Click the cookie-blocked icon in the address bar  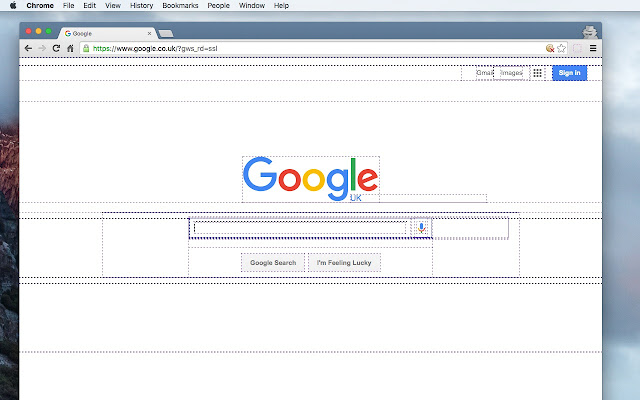point(550,49)
